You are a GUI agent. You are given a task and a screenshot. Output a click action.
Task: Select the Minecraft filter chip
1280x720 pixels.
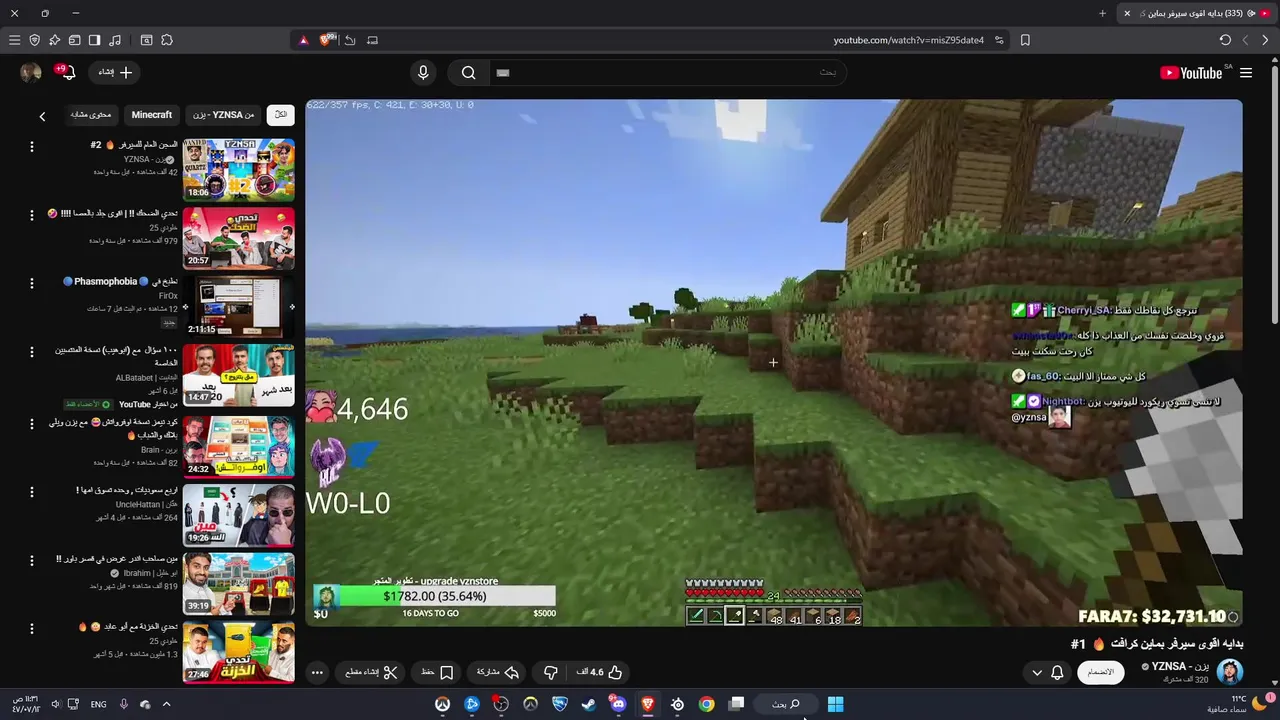[x=152, y=115]
